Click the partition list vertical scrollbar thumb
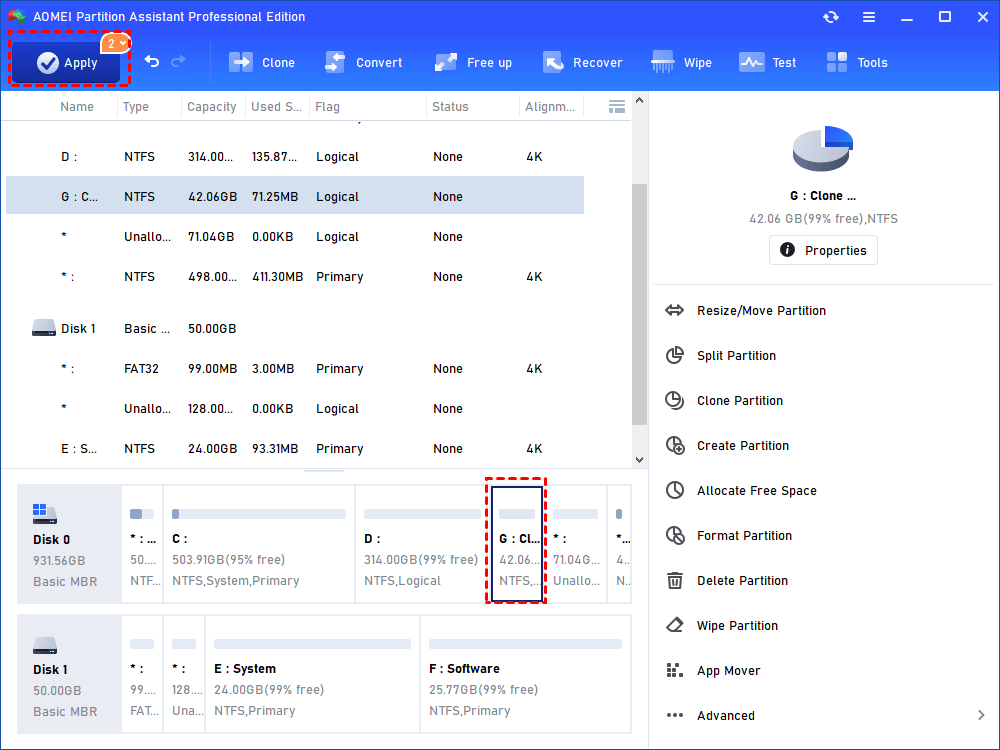Viewport: 1000px width, 750px height. pyautogui.click(x=639, y=304)
